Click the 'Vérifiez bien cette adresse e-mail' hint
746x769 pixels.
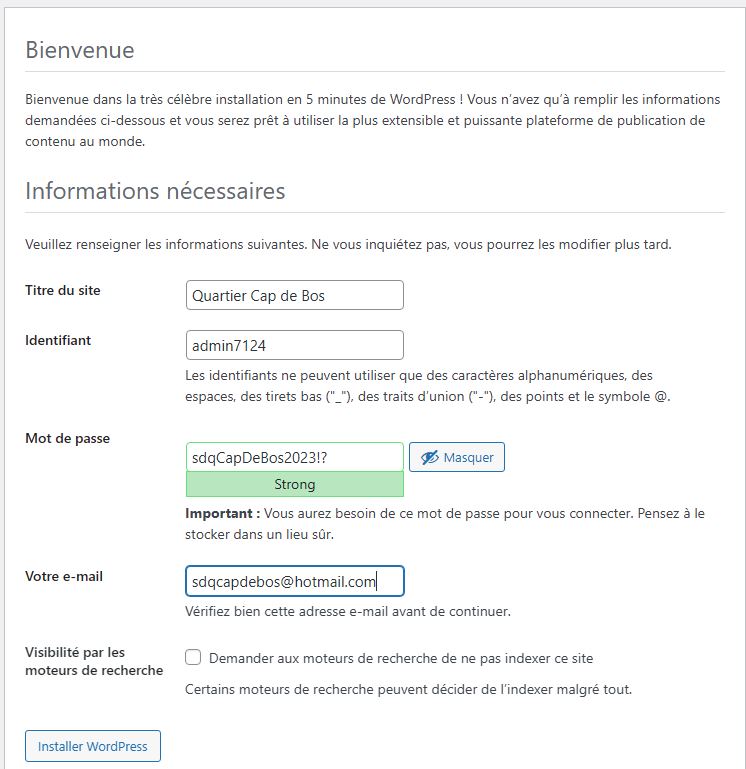pyautogui.click(x=348, y=611)
